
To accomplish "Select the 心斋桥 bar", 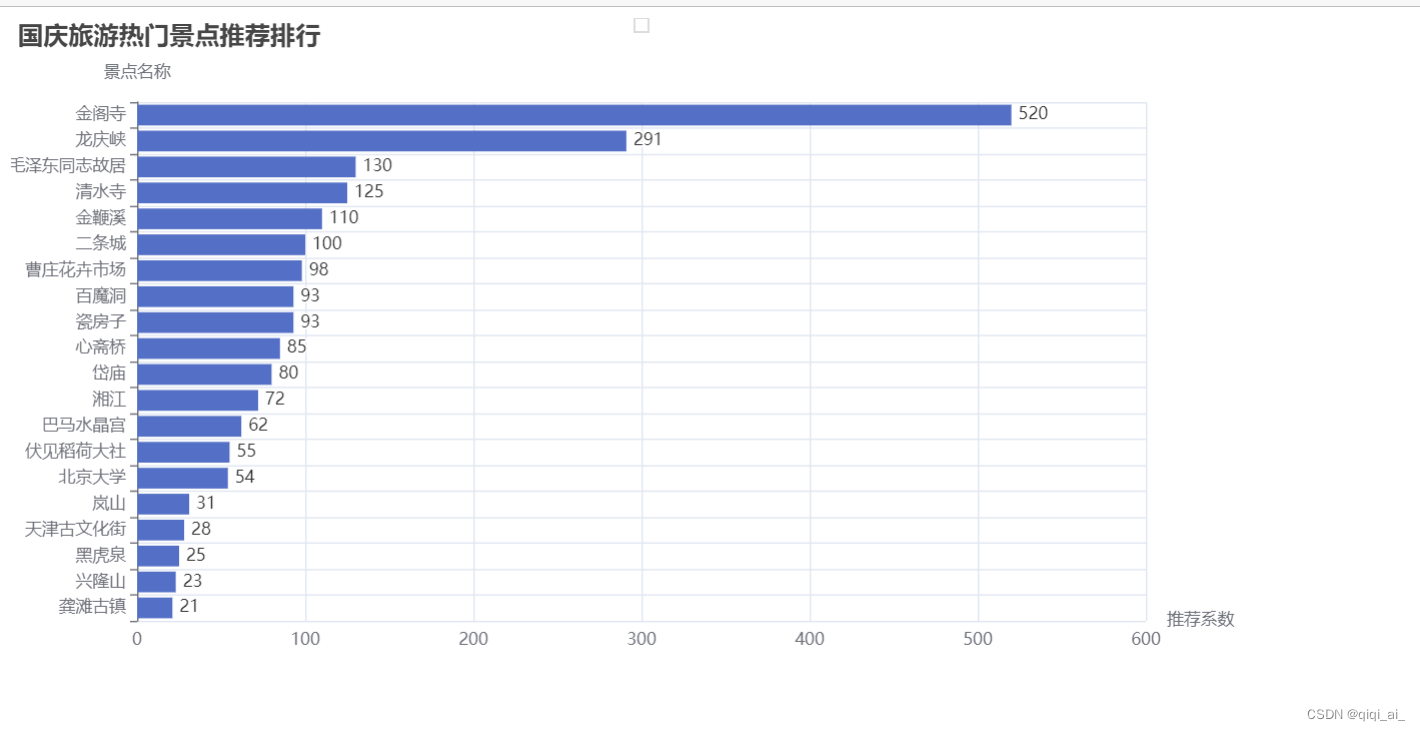I will pyautogui.click(x=208, y=348).
